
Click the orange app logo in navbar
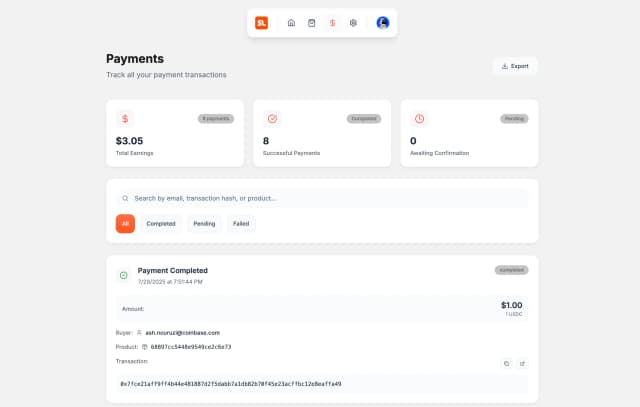click(261, 23)
